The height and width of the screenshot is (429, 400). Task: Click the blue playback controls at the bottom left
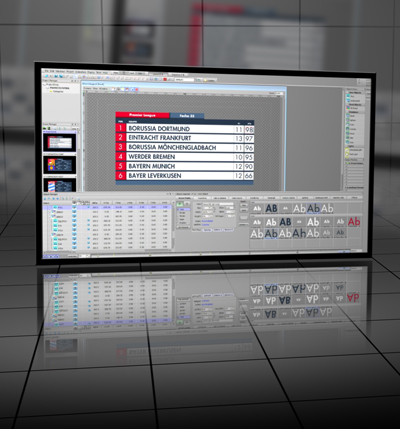[x=52, y=256]
